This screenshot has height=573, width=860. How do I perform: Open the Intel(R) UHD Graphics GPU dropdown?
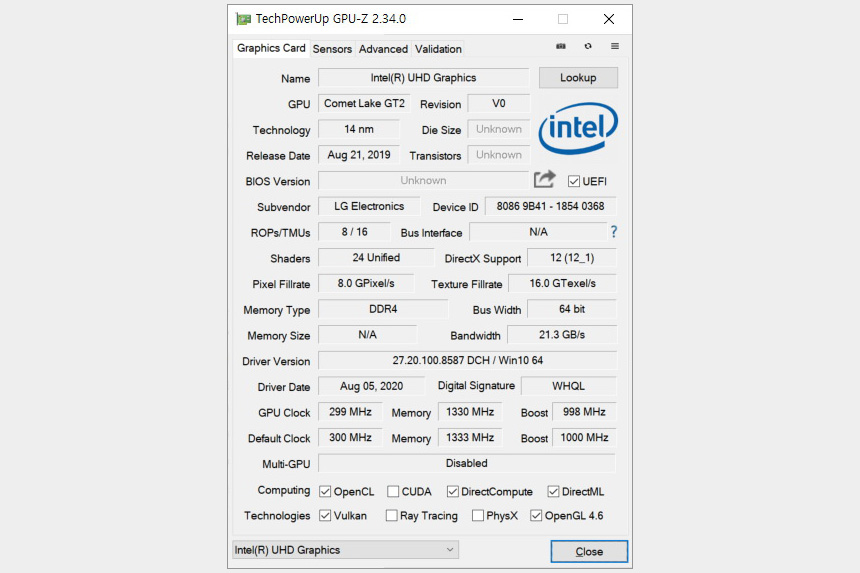point(346,550)
